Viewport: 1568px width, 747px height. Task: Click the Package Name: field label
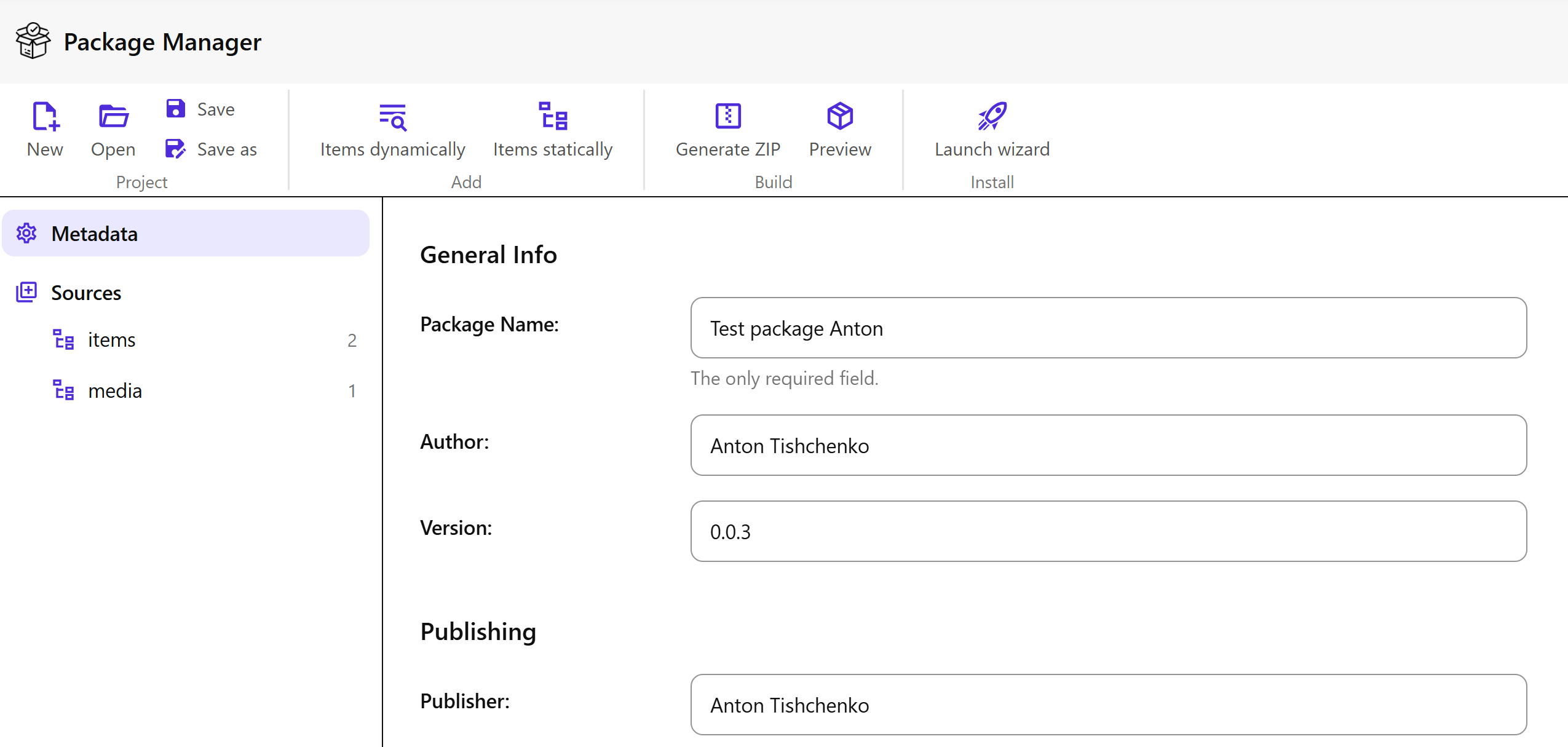[x=489, y=325]
